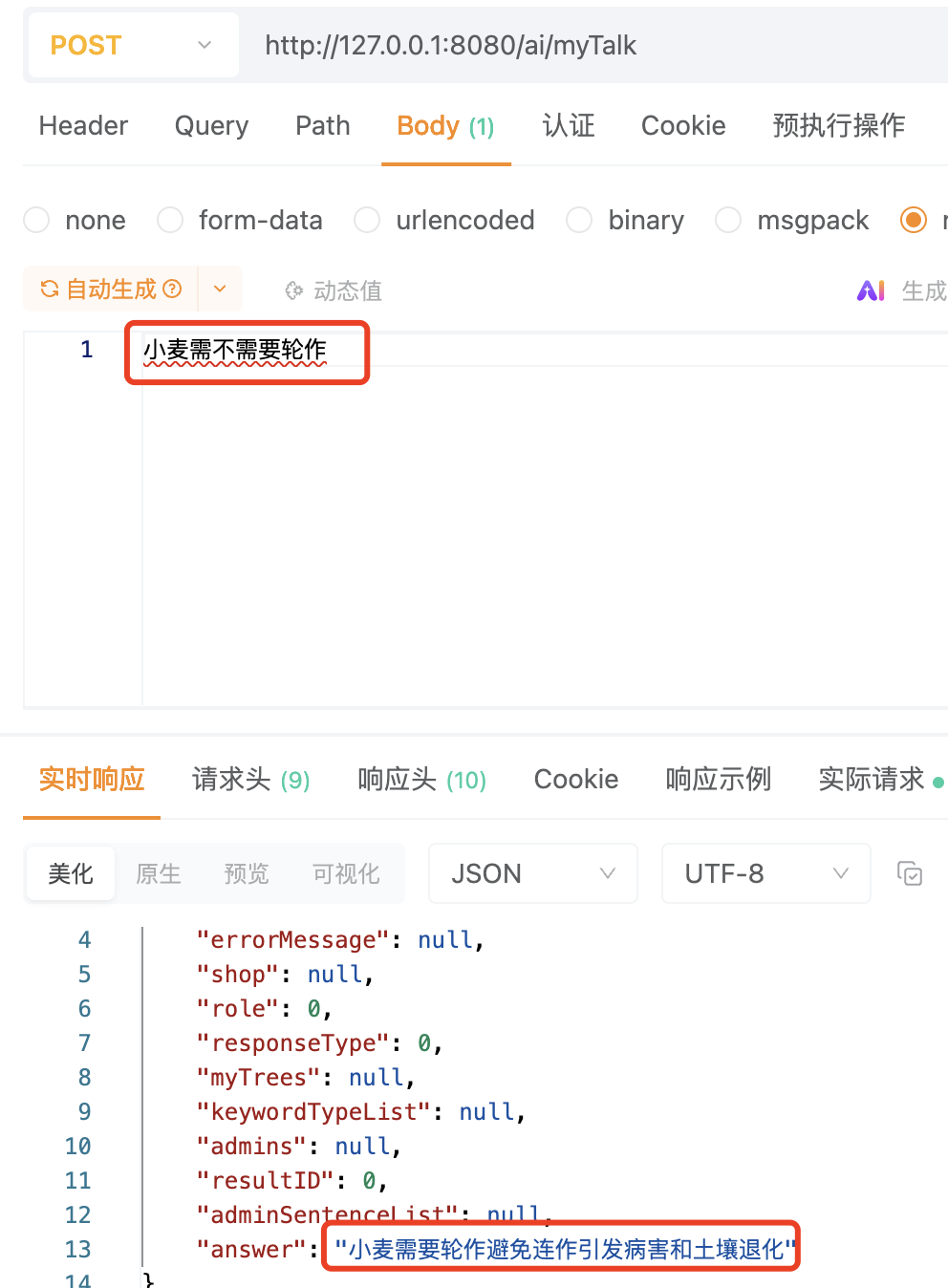Screen dimensions: 948x1288
Task: Click the 原生 raw view option
Action: click(158, 872)
